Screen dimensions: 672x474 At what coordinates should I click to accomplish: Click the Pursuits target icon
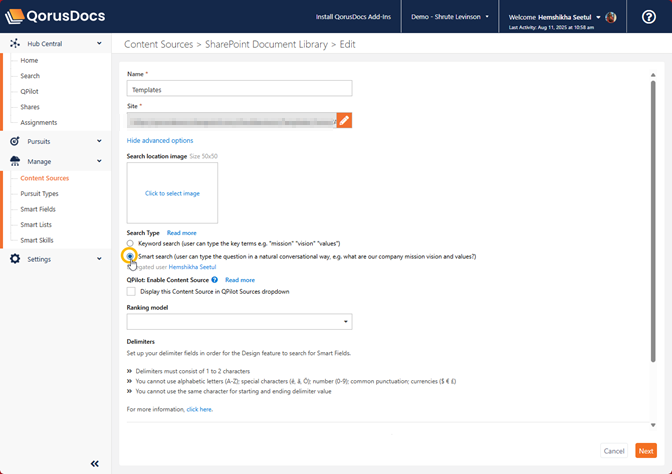tap(15, 142)
